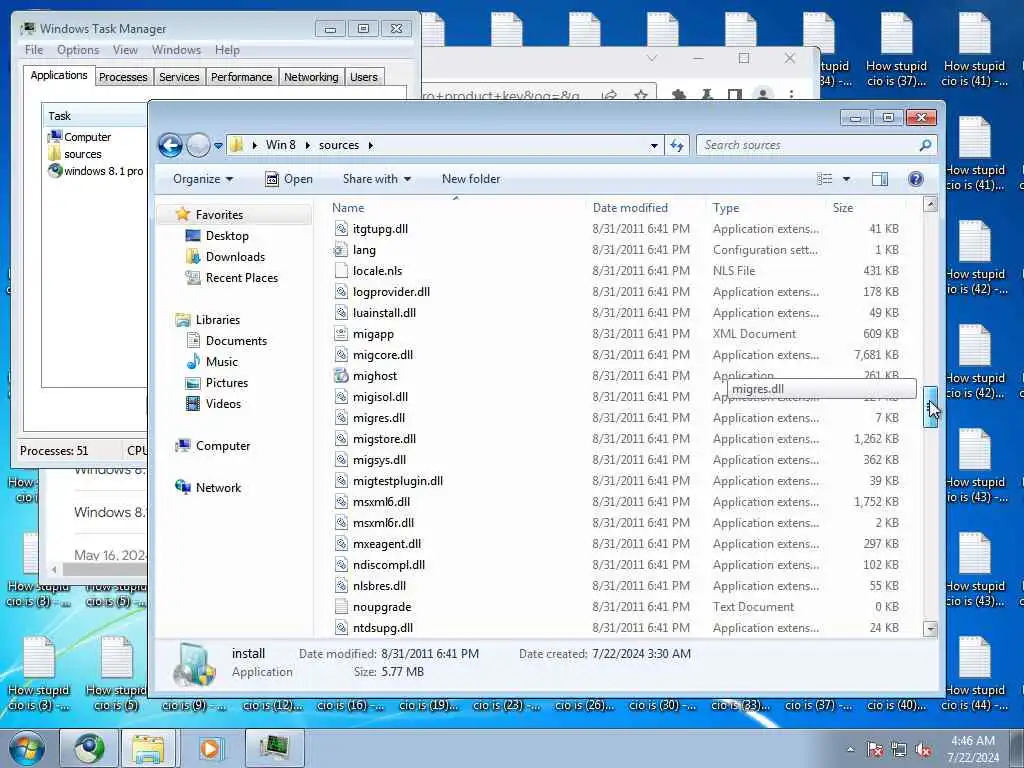Screen dimensions: 1024x768
Task: Open the Organize dropdown menu
Action: coord(202,179)
